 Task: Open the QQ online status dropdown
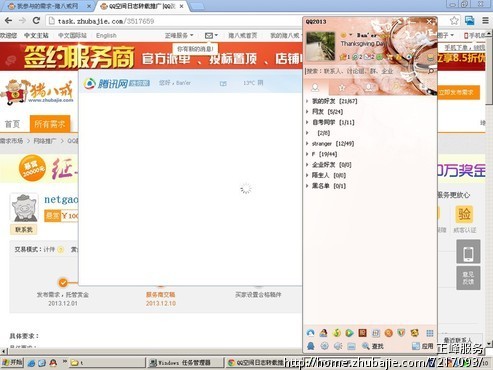(x=346, y=35)
